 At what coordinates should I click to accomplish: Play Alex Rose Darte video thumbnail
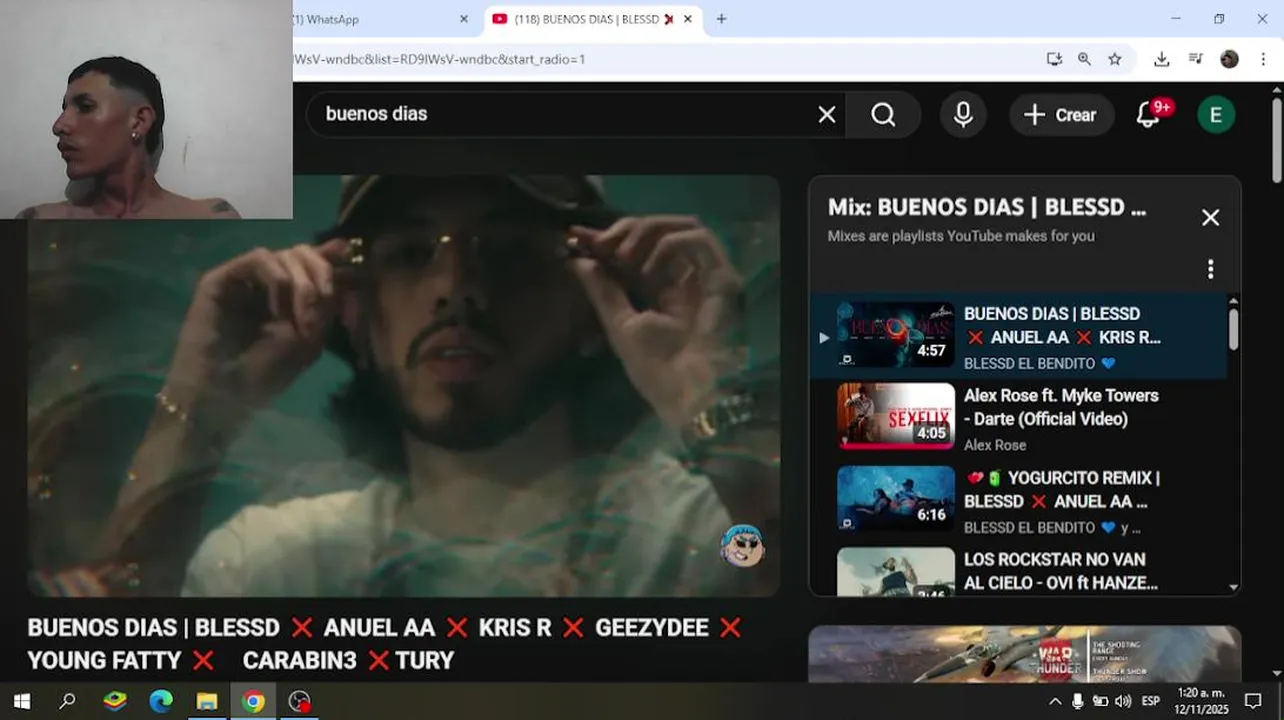point(896,416)
